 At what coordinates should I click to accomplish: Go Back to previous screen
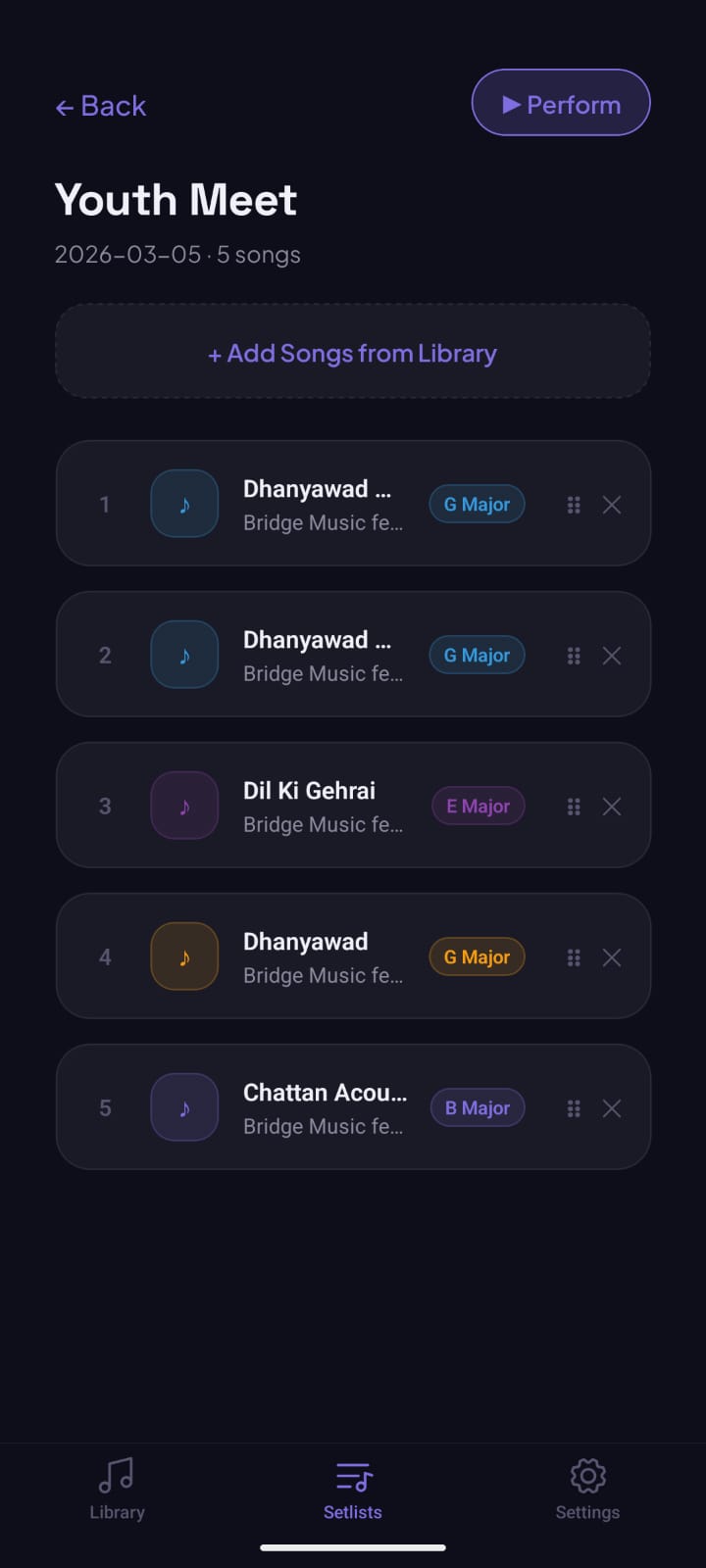tap(101, 106)
